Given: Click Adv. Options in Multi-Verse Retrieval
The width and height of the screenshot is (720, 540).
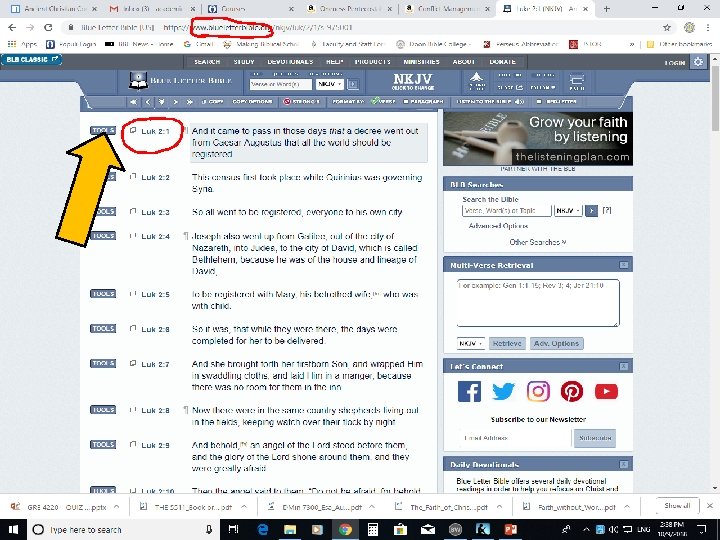Looking at the screenshot, I should [557, 343].
